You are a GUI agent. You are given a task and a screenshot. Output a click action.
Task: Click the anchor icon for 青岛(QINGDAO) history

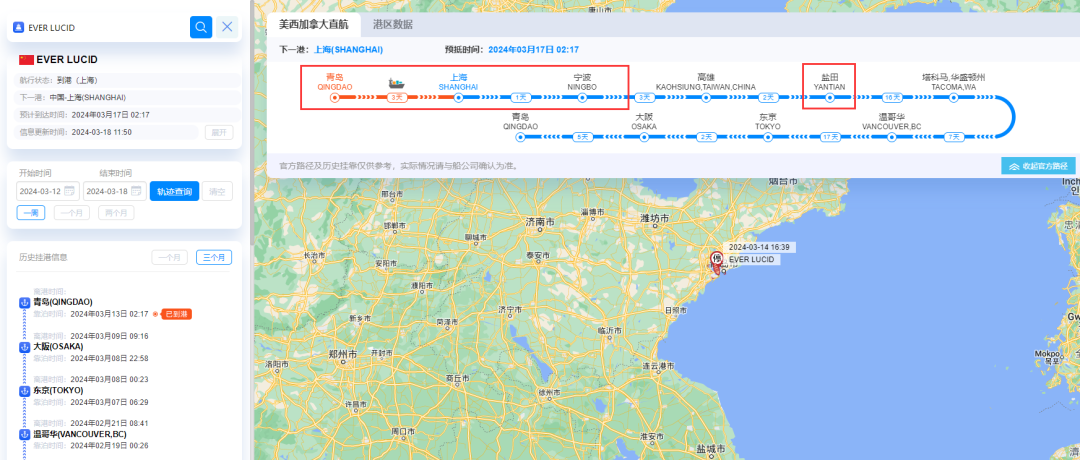click(25, 302)
